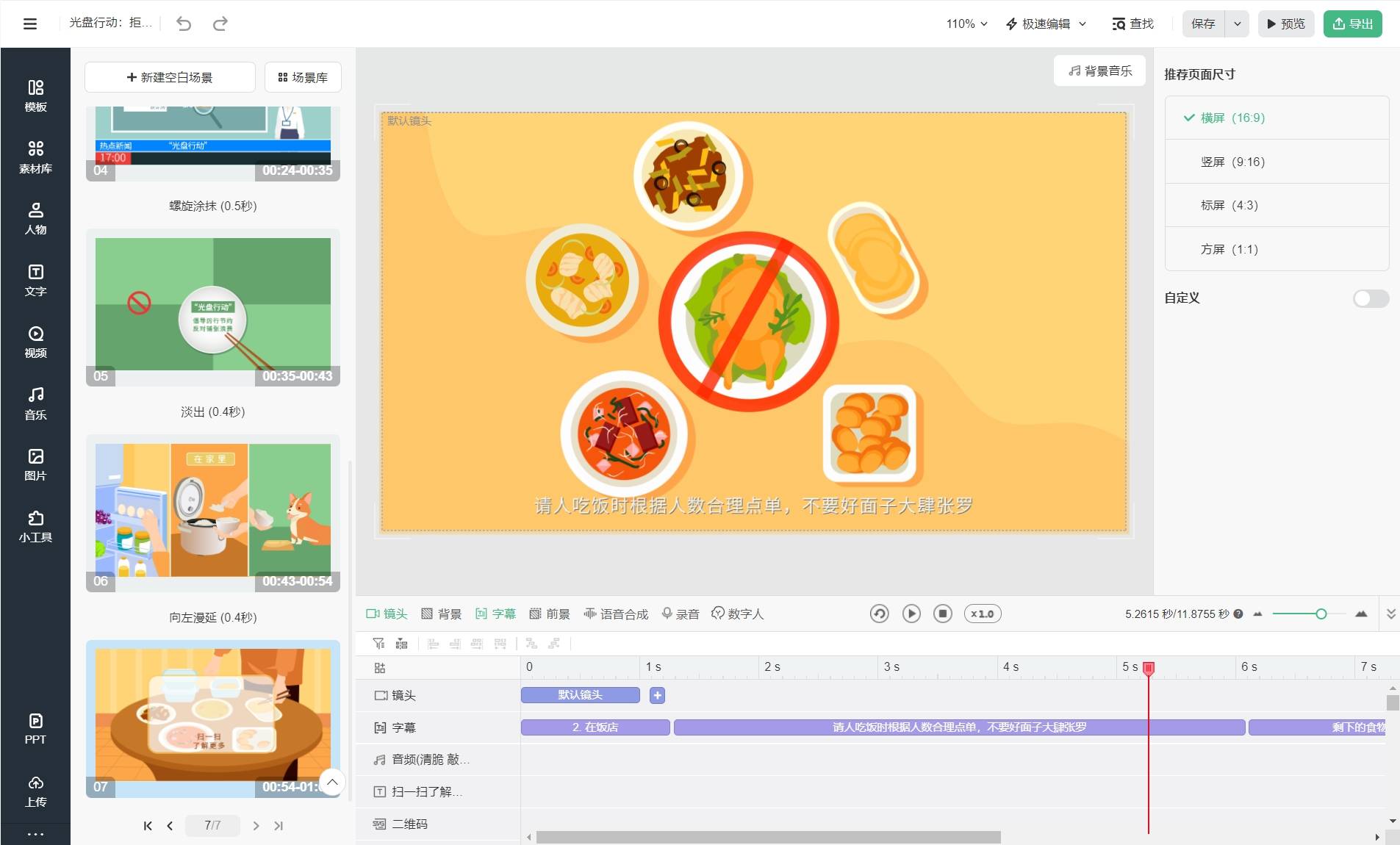Click the timeline horizontal scrollbar
1400x845 pixels.
point(768,837)
